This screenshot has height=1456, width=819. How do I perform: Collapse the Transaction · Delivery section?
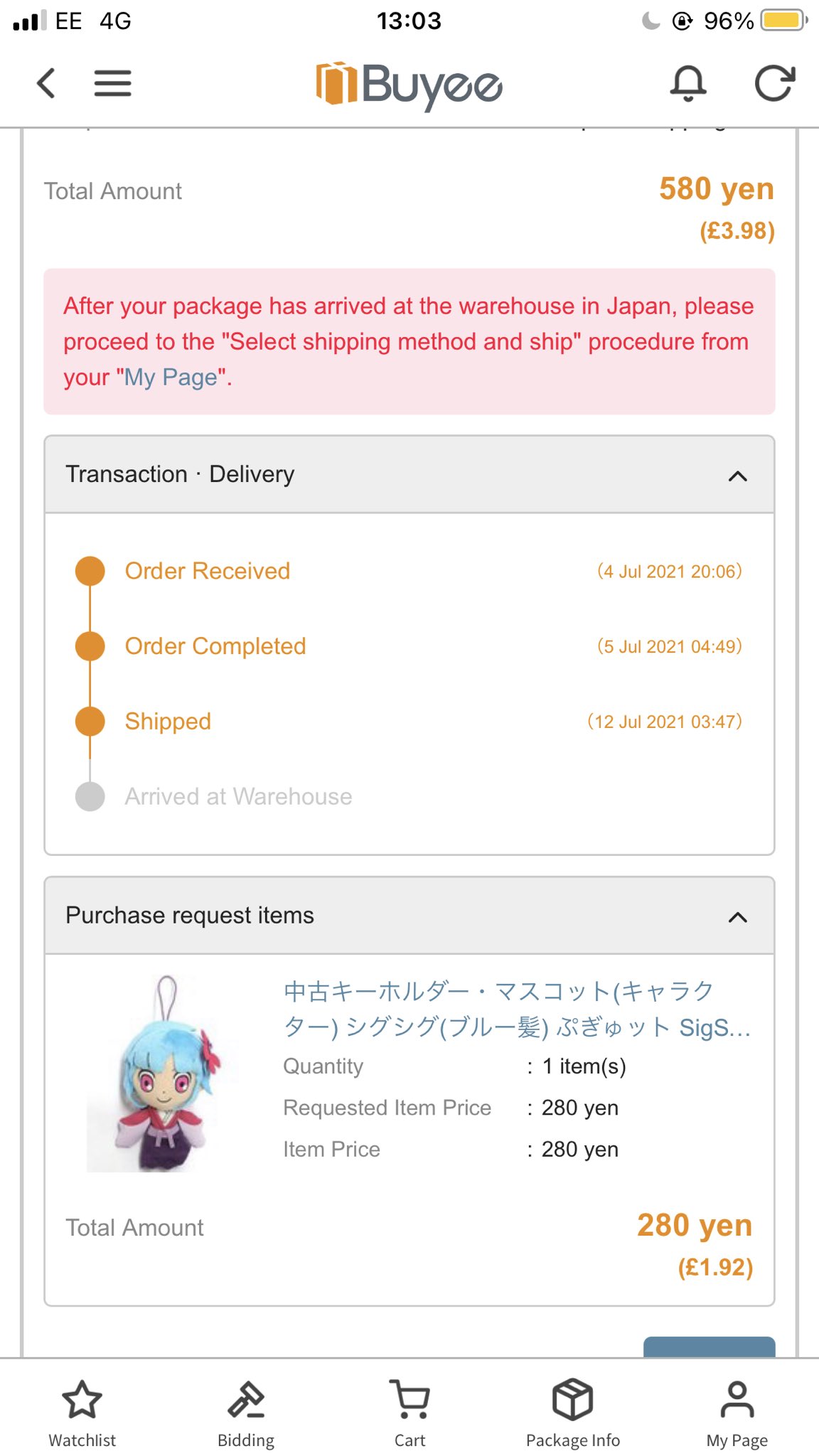pos(737,476)
